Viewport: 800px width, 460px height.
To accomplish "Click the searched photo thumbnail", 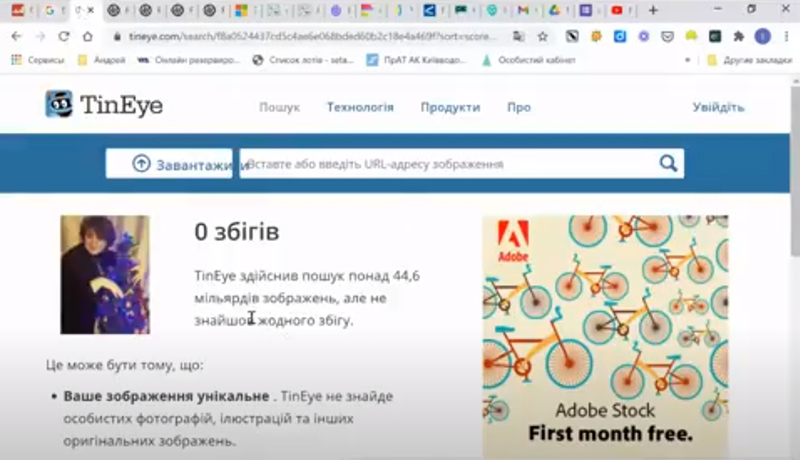I will (105, 274).
